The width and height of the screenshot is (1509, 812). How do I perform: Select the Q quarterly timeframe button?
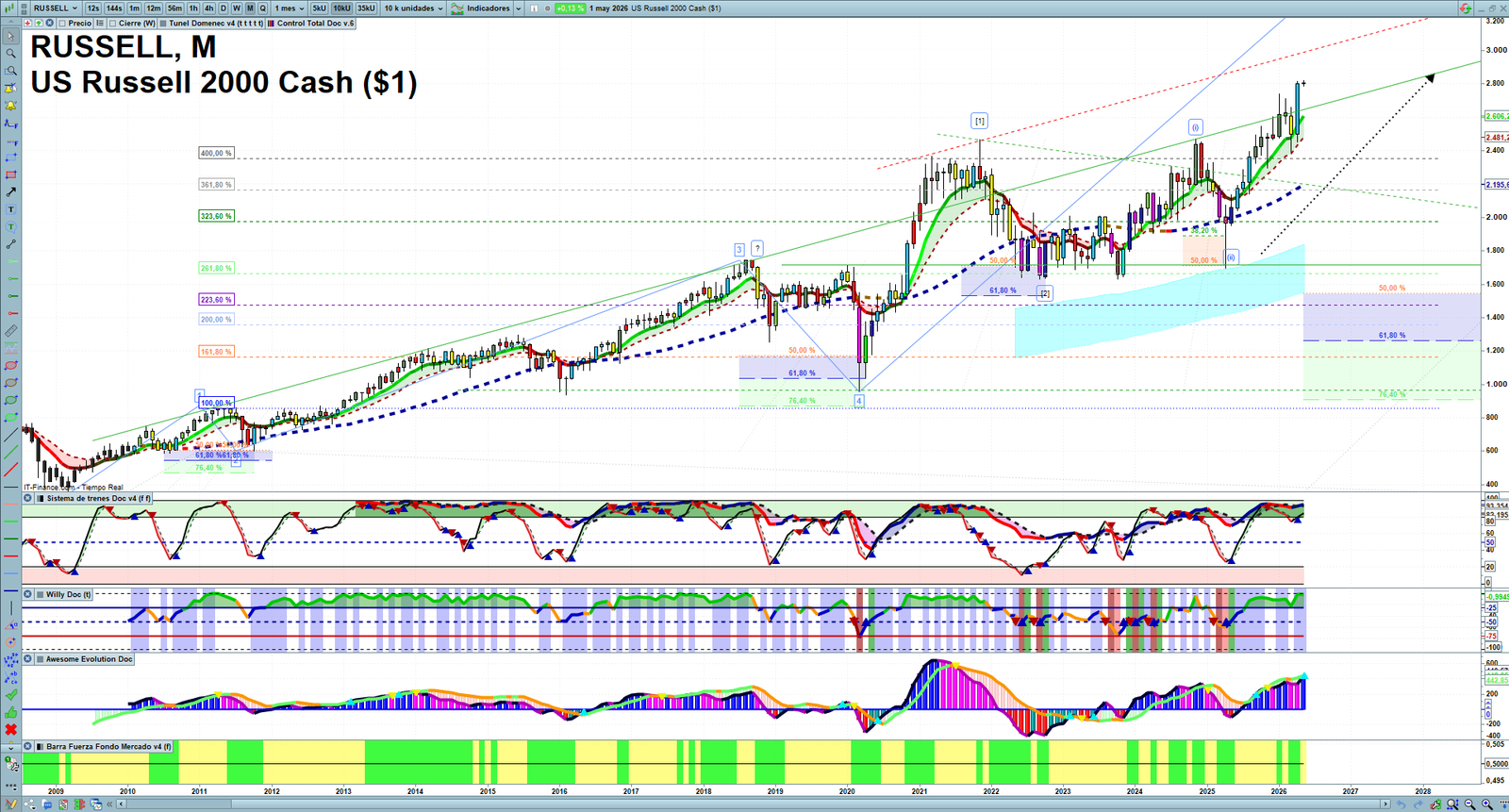[262, 8]
